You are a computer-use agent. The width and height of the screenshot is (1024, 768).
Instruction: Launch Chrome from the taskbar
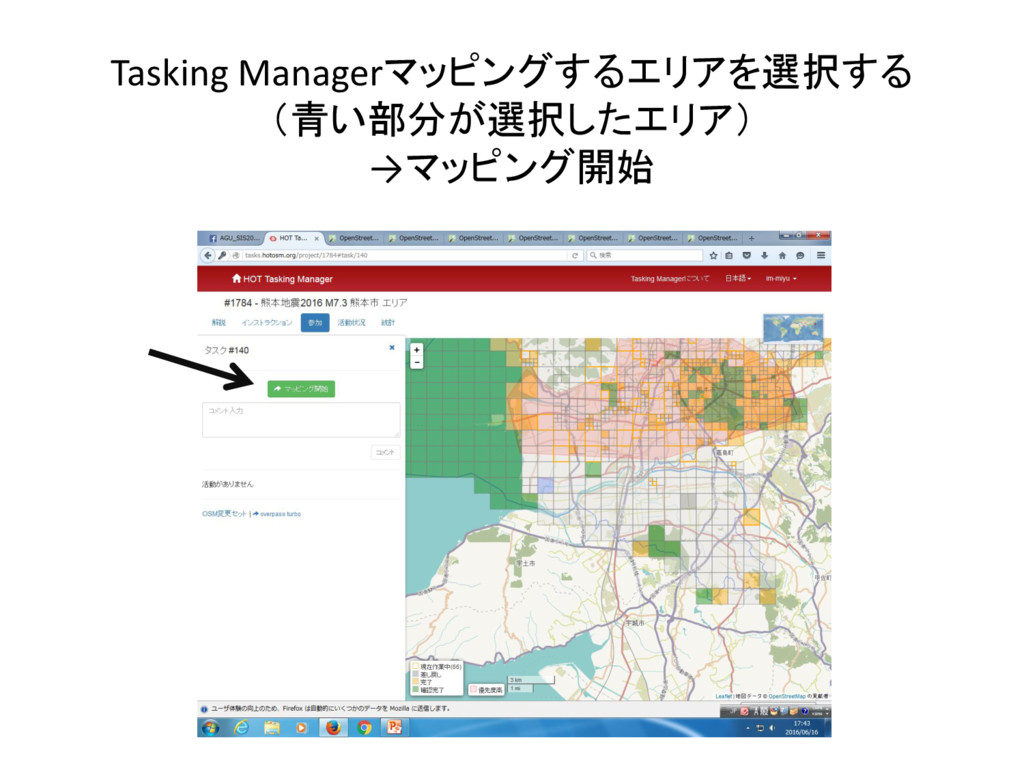(364, 728)
